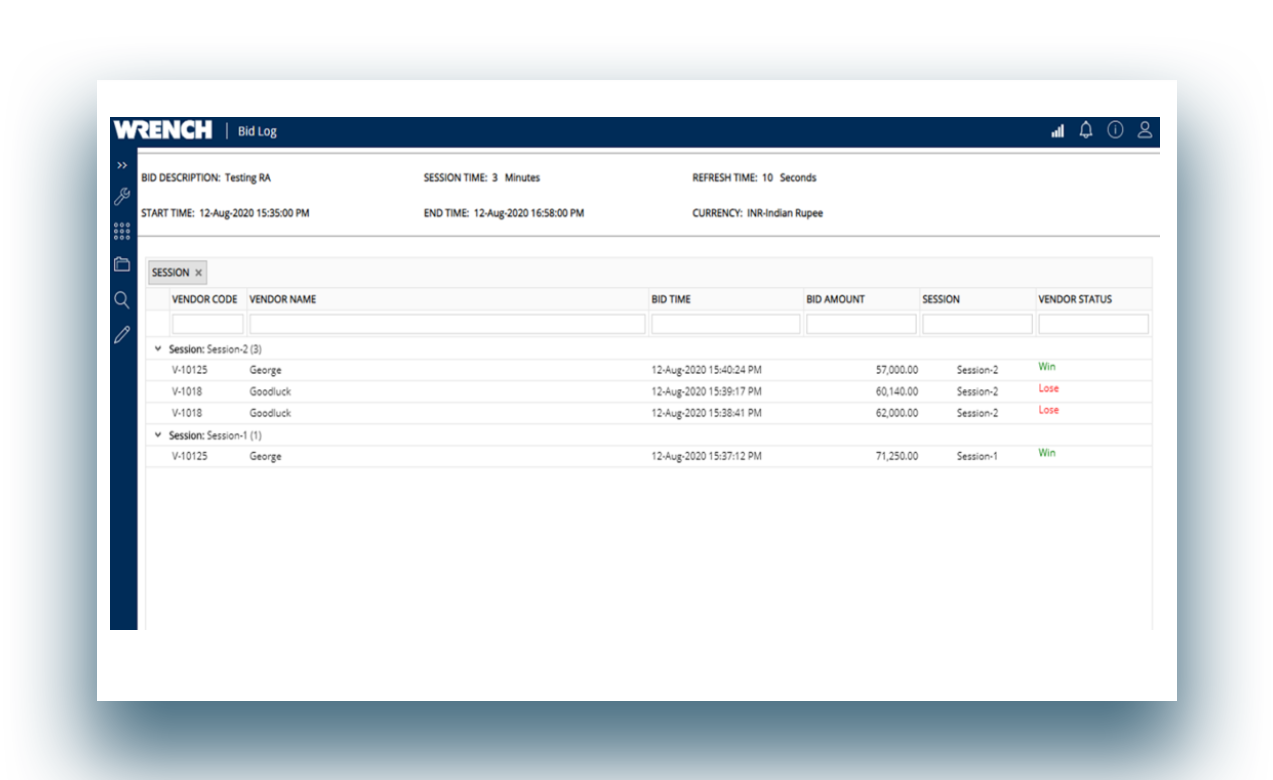Select the 57,000.00 bid amount cell
This screenshot has width=1273, height=780.
pyautogui.click(x=896, y=370)
